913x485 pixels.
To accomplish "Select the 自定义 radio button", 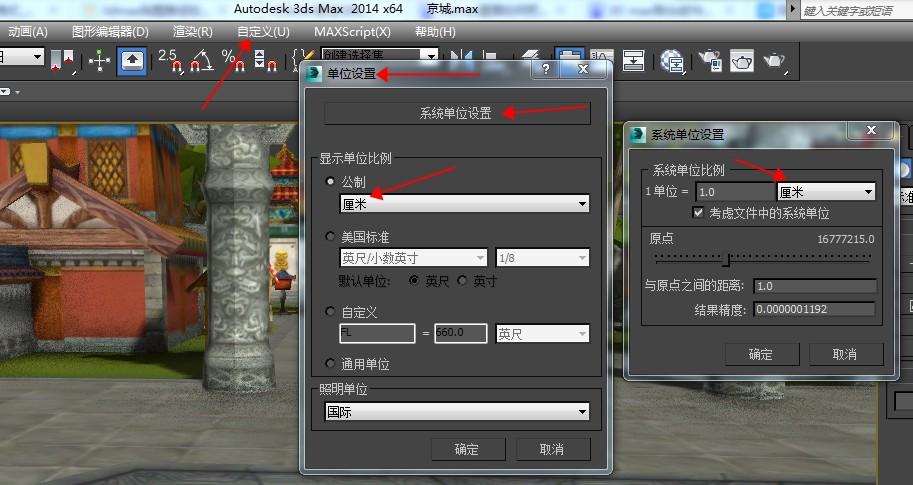I will point(330,311).
